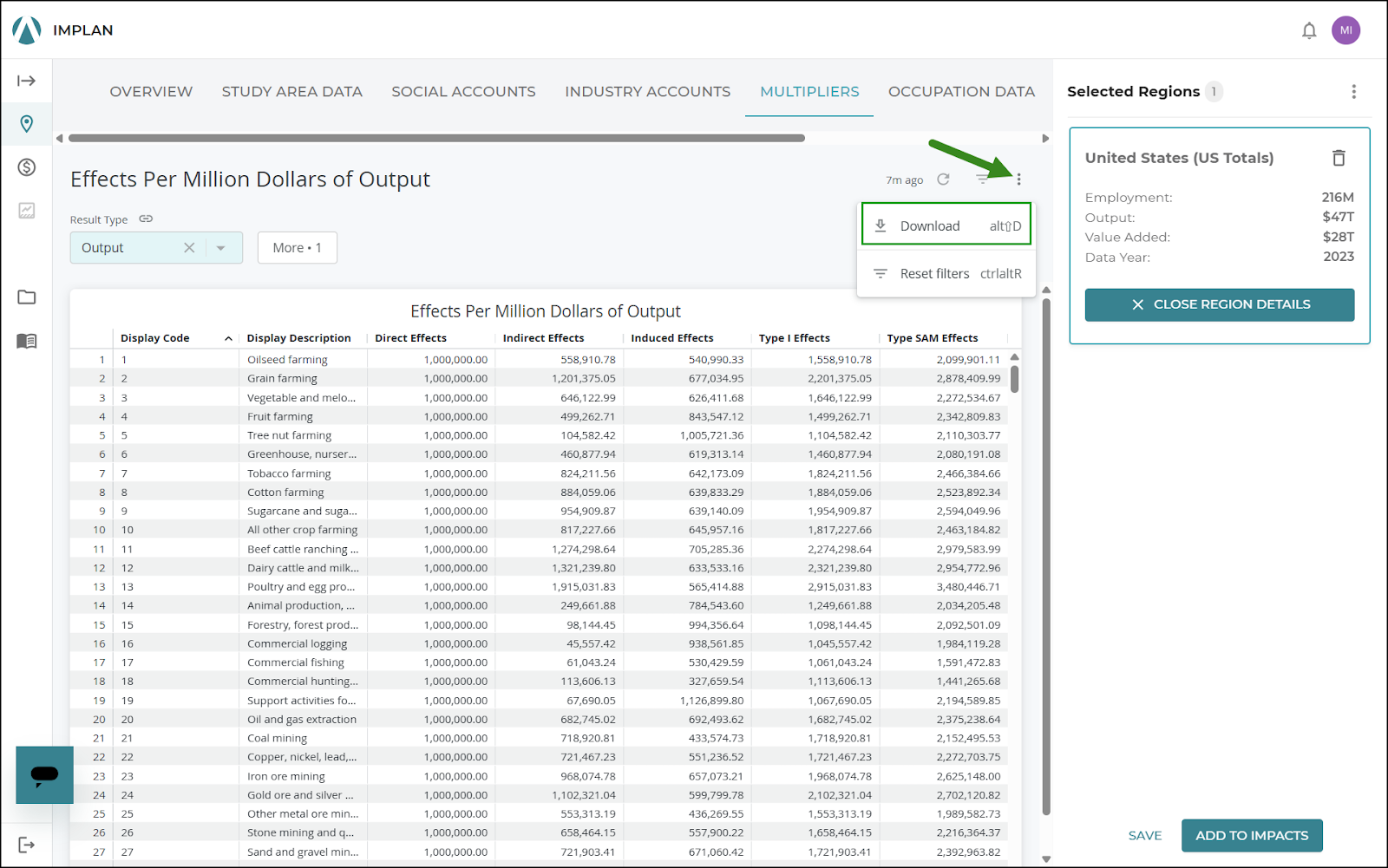Viewport: 1388px width, 868px height.
Task: Click the horizontal tab scrollbar
Action: (436, 138)
